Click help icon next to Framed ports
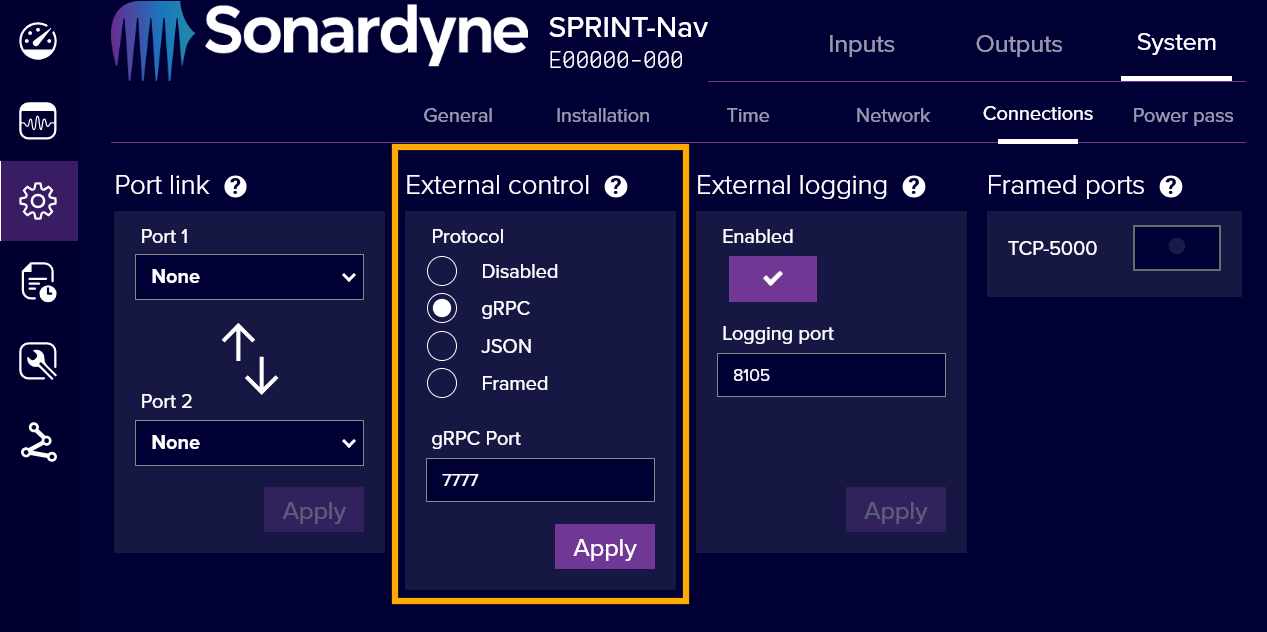1267x632 pixels. coord(1171,186)
